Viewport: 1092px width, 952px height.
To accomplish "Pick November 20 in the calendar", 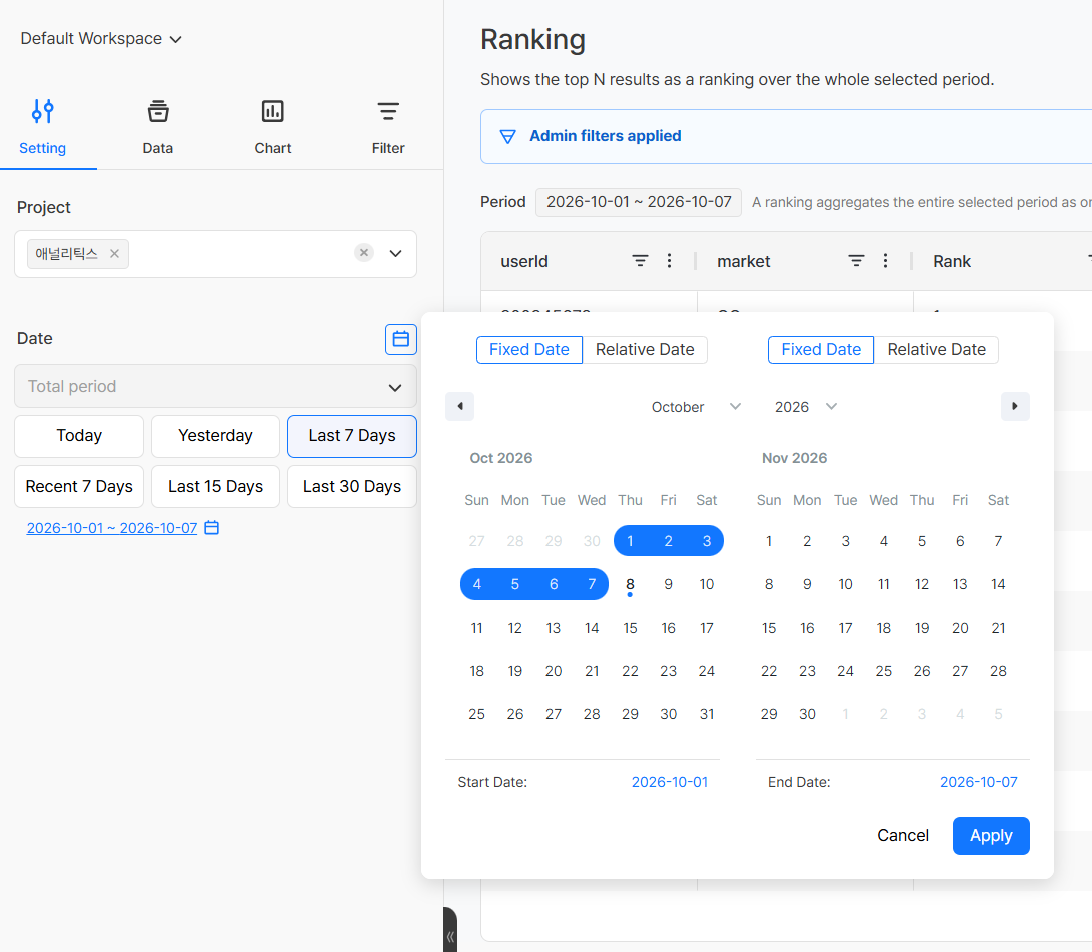I will [x=960, y=628].
